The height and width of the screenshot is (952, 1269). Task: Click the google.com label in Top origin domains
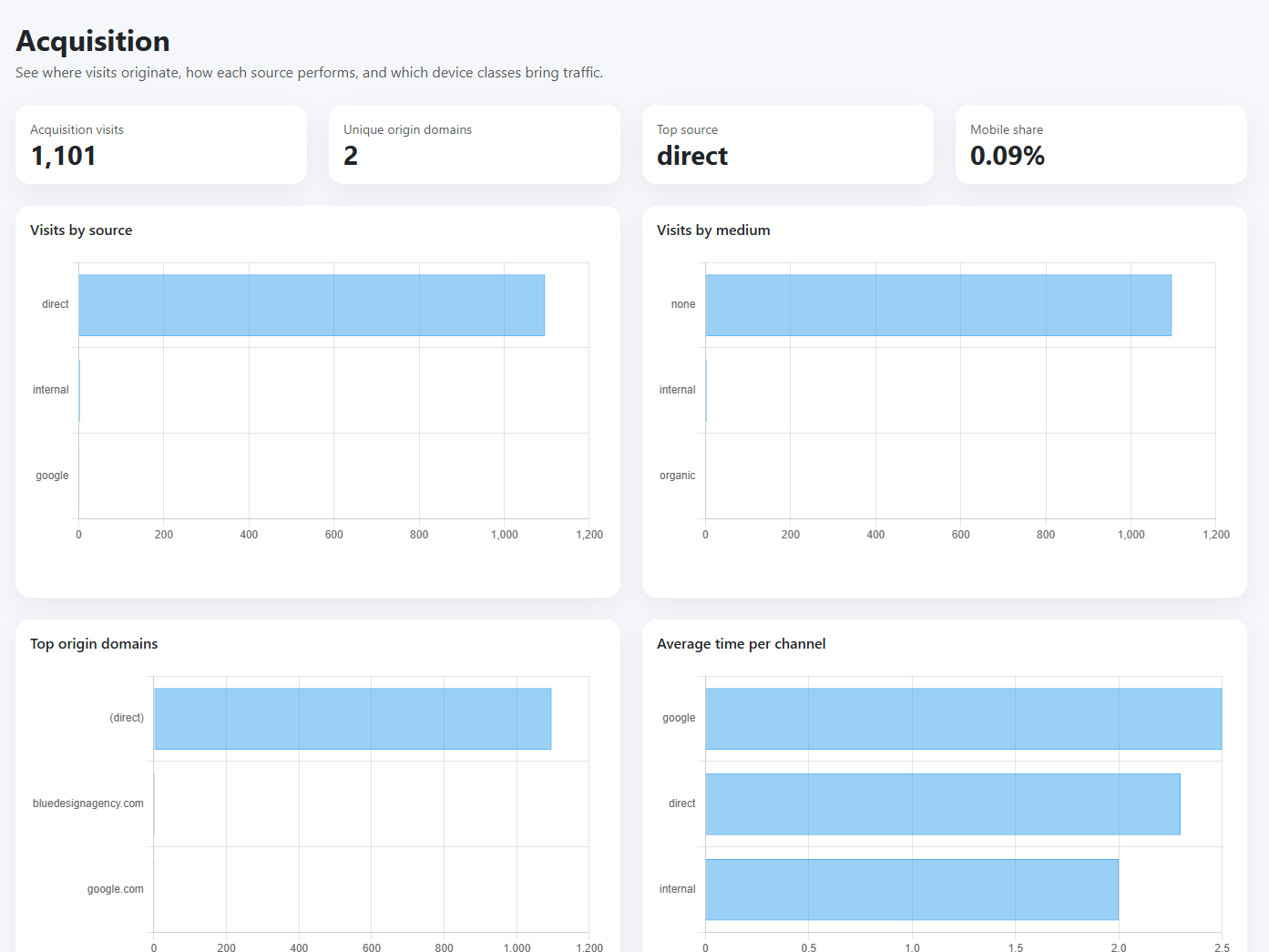click(x=115, y=889)
